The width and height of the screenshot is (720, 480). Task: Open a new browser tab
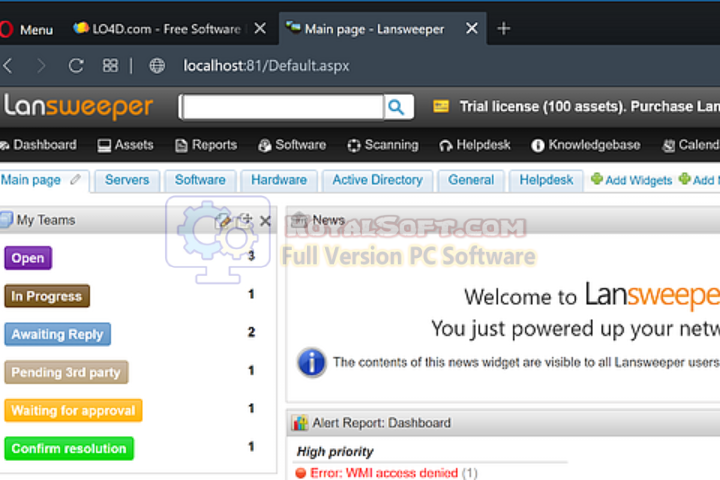click(x=504, y=28)
